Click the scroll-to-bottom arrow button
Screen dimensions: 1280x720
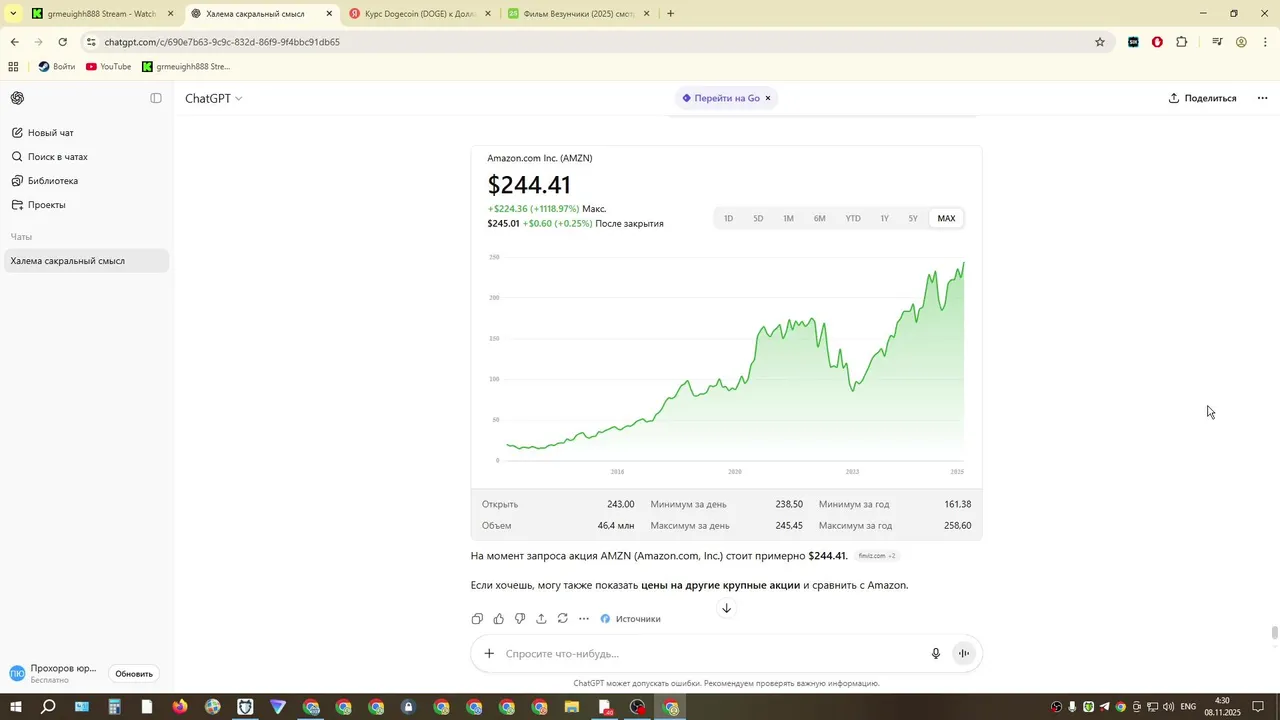tap(727, 608)
